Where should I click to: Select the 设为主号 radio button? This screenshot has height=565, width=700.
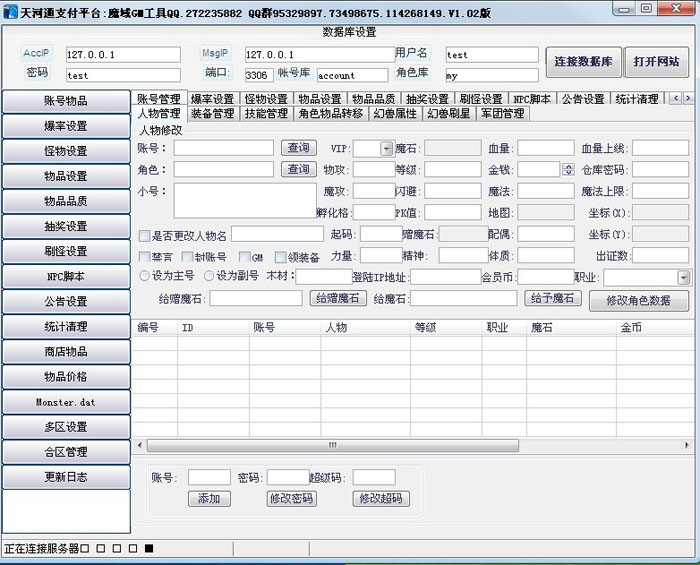coord(145,276)
